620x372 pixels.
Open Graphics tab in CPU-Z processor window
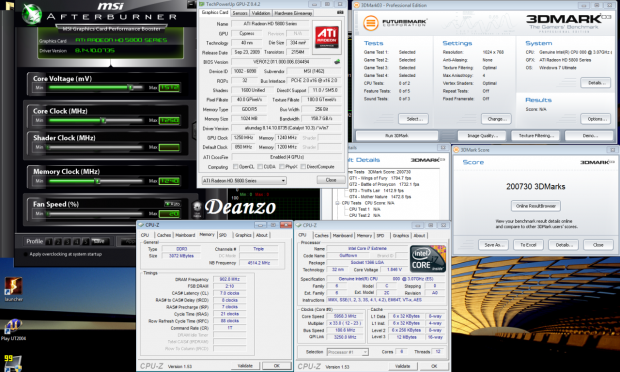tap(401, 236)
